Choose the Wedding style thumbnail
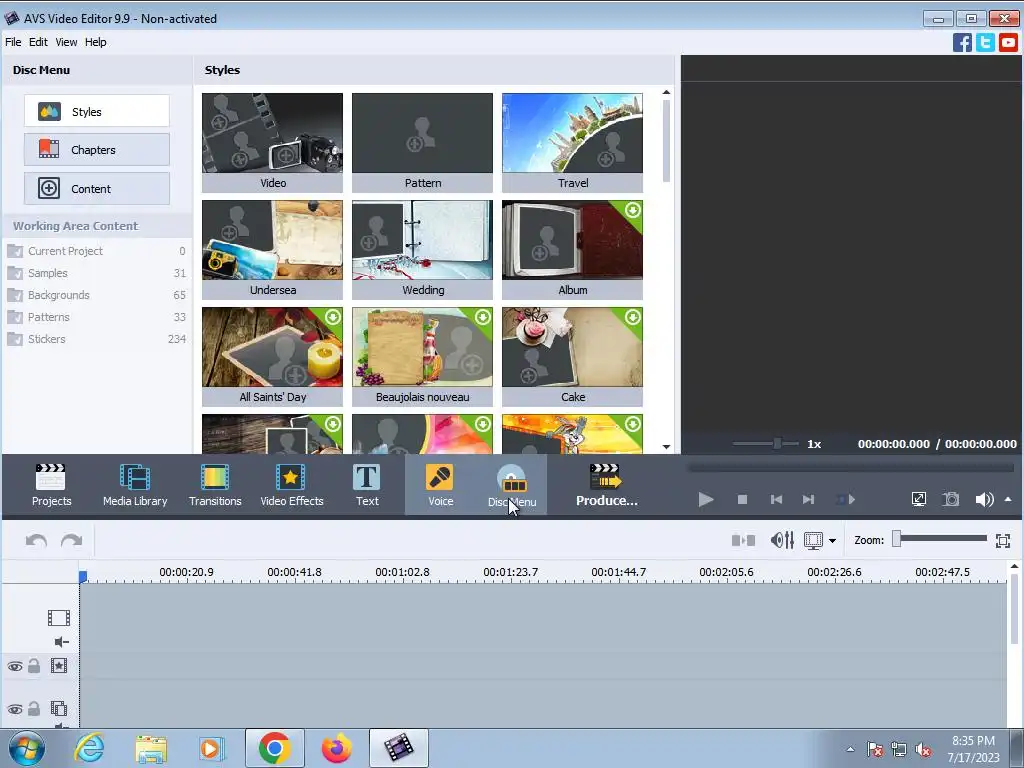The height and width of the screenshot is (768, 1024). (x=423, y=240)
